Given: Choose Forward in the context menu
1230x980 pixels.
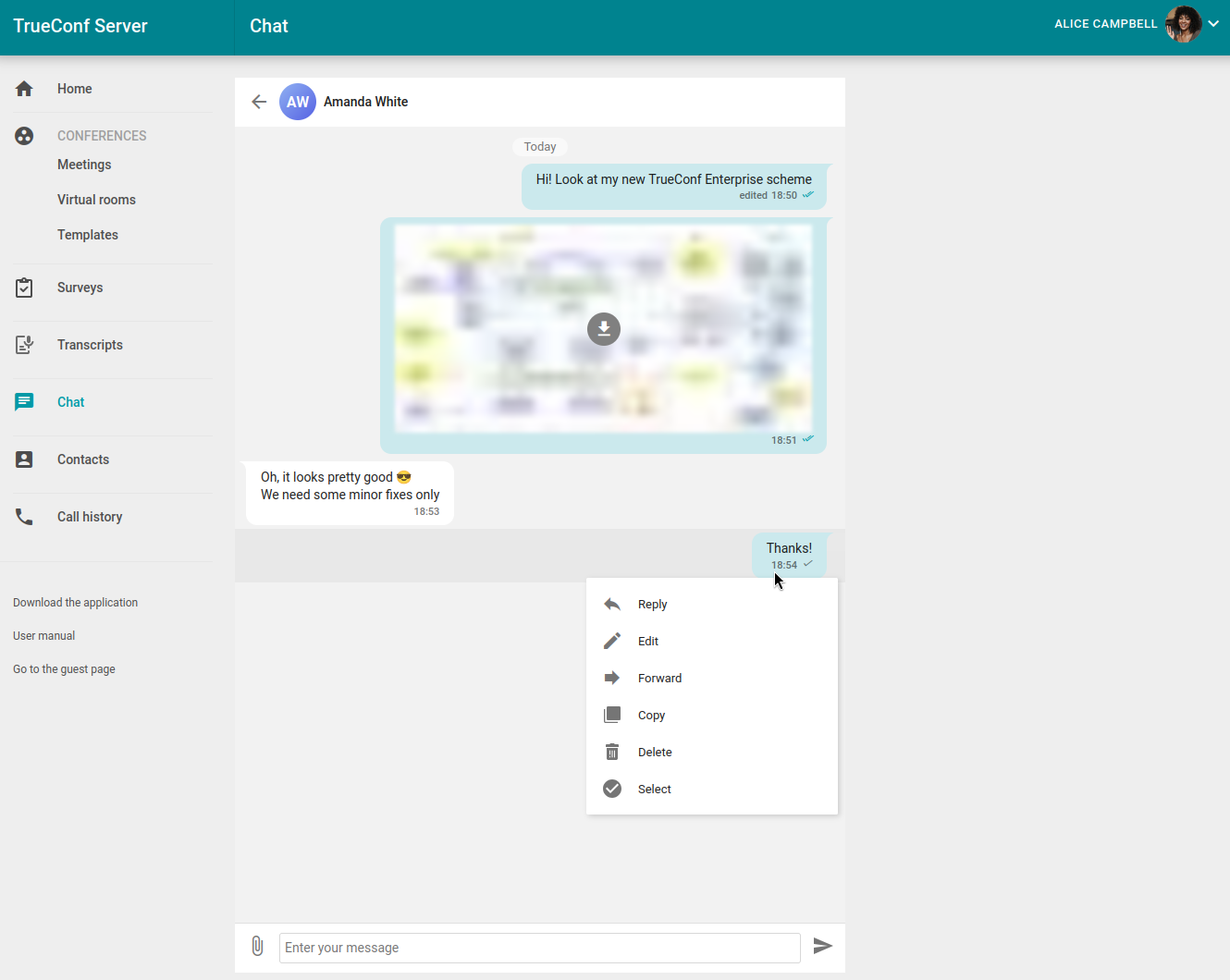Looking at the screenshot, I should pyautogui.click(x=659, y=679).
